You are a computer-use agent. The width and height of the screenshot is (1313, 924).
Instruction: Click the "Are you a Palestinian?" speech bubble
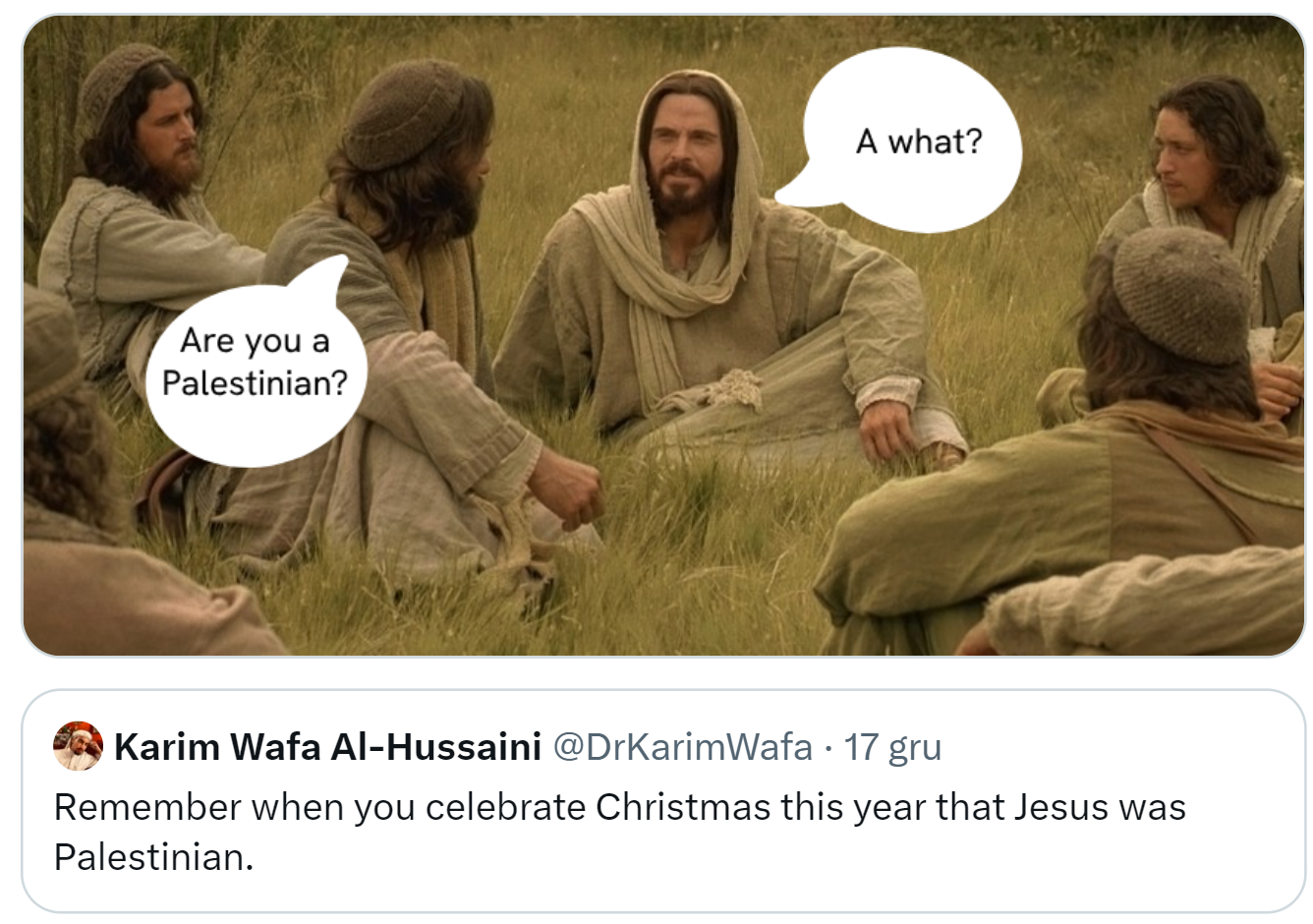coord(255,362)
